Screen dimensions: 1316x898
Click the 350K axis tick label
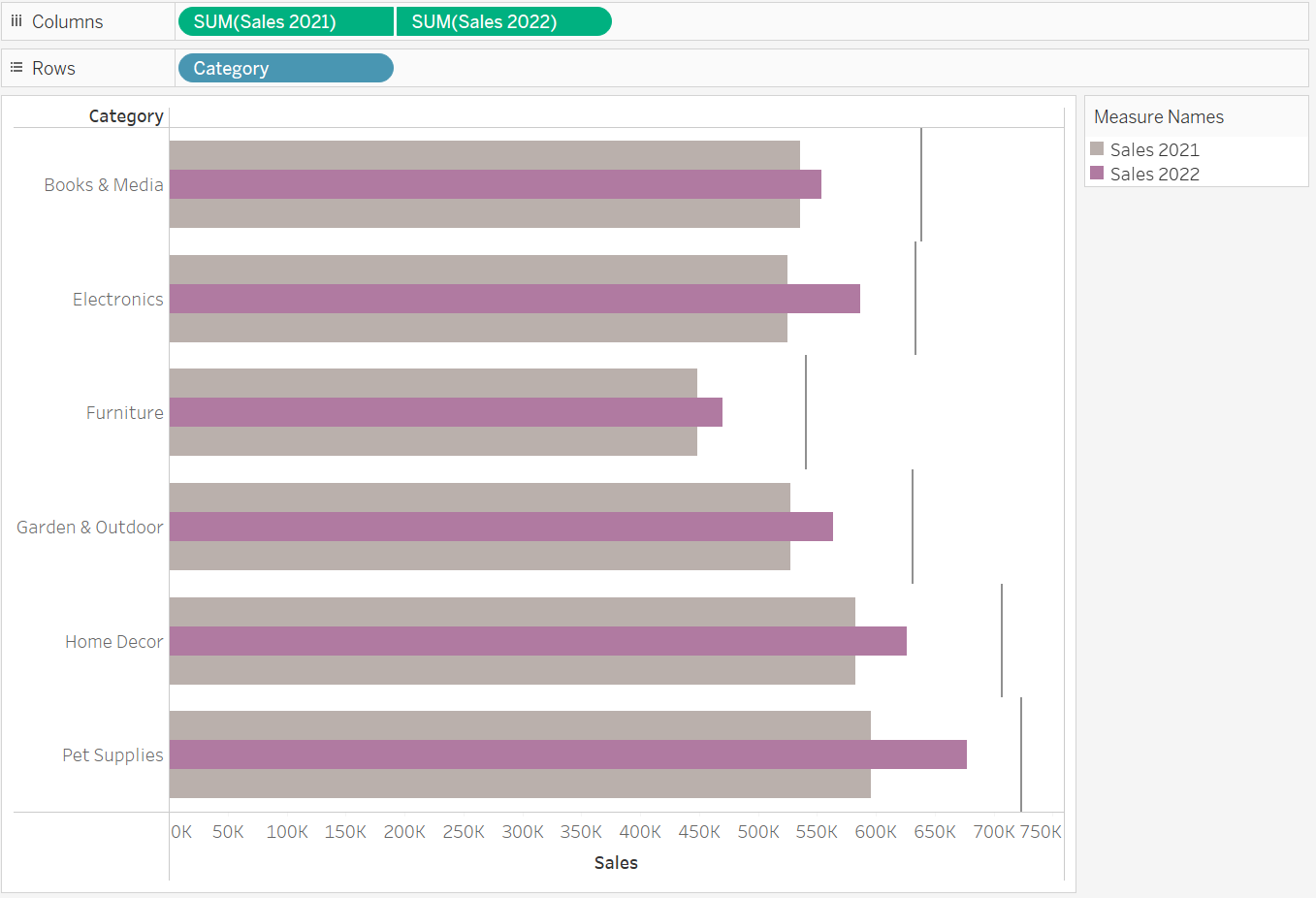[581, 831]
